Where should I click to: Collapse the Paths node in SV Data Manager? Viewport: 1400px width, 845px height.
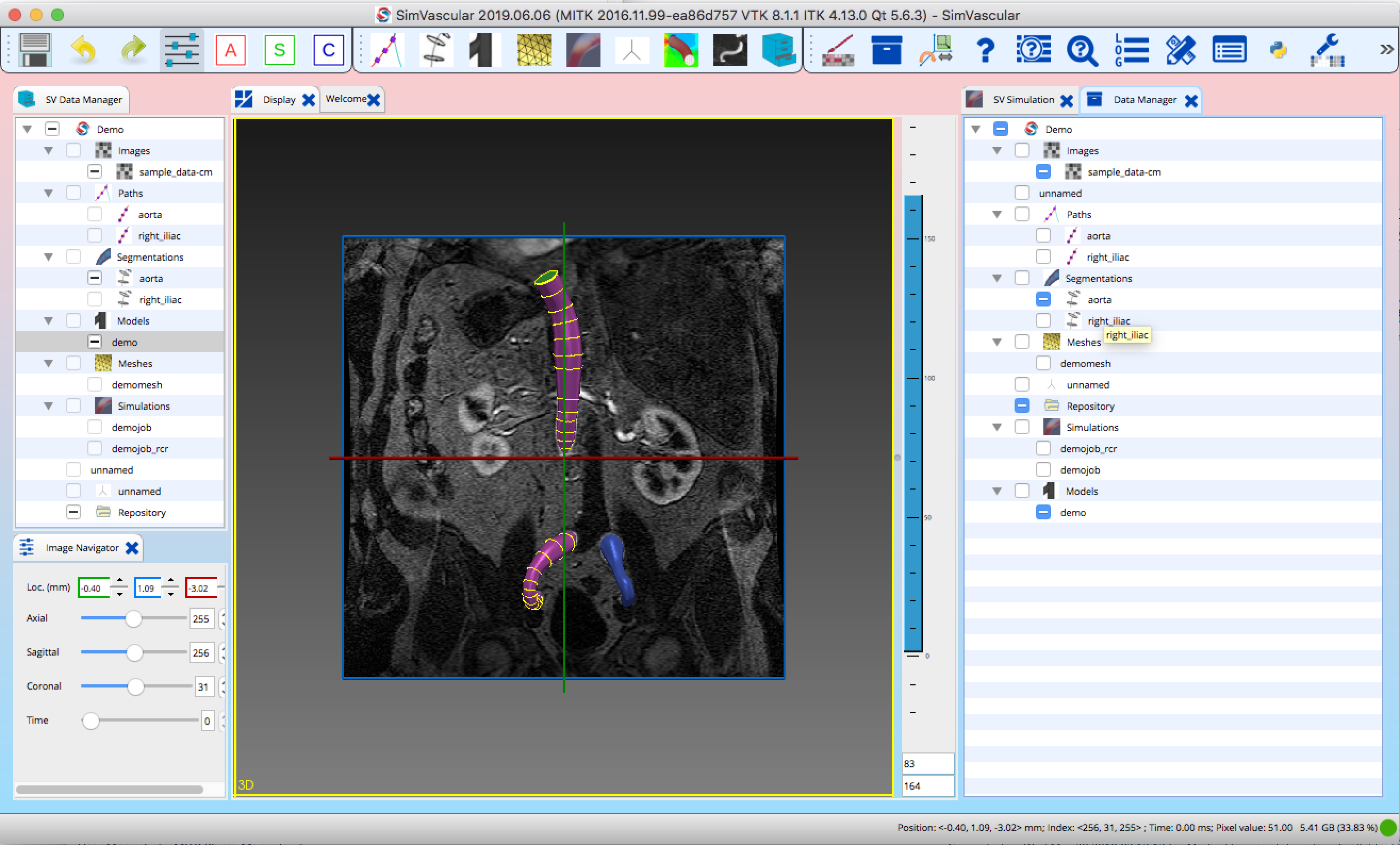coord(48,193)
